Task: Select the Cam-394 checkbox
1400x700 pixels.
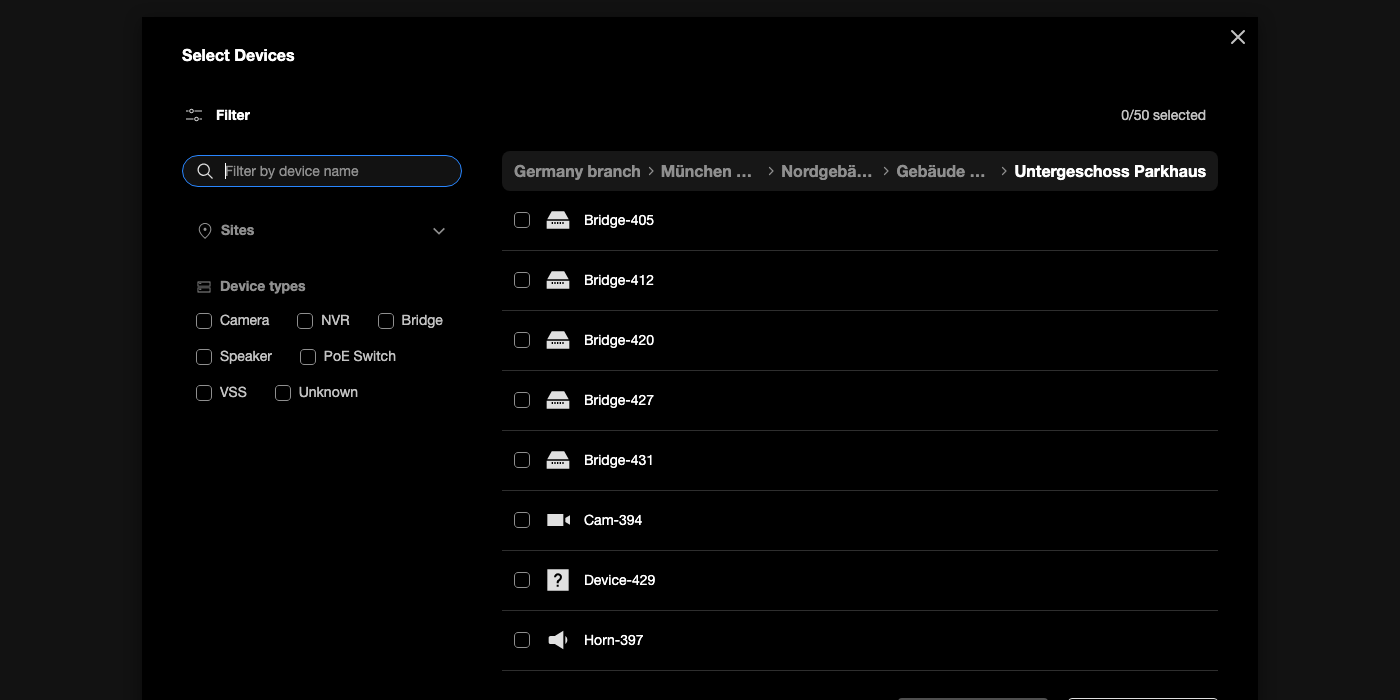Action: 522,520
